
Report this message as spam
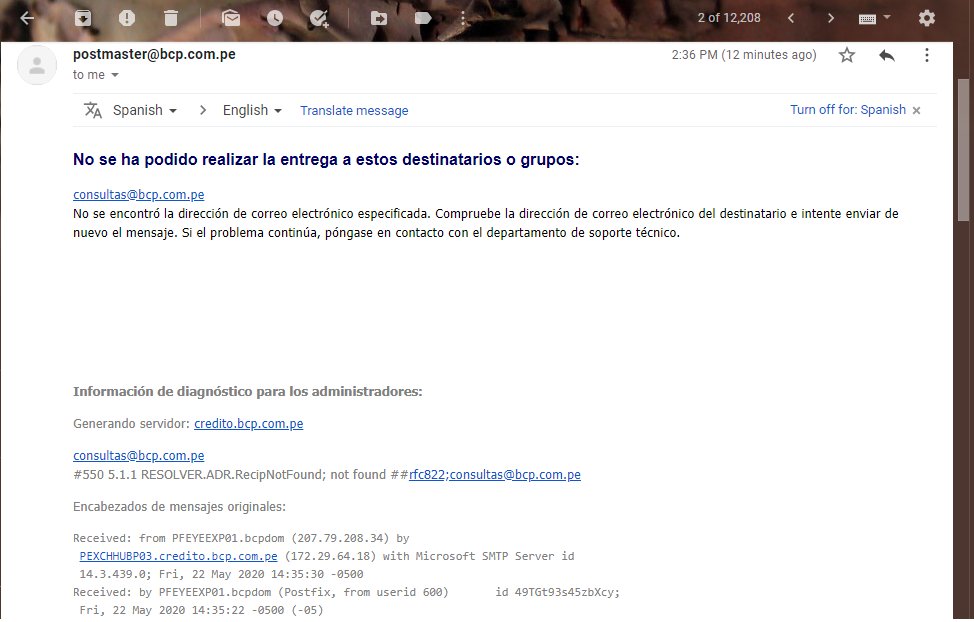[x=127, y=18]
